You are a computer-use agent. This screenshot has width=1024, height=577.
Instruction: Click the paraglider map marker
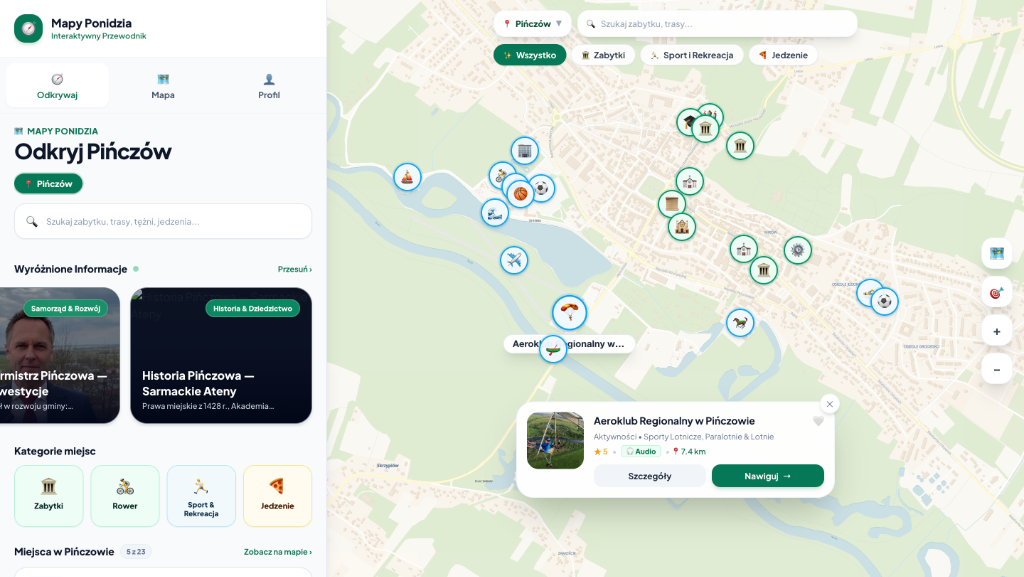click(x=569, y=313)
